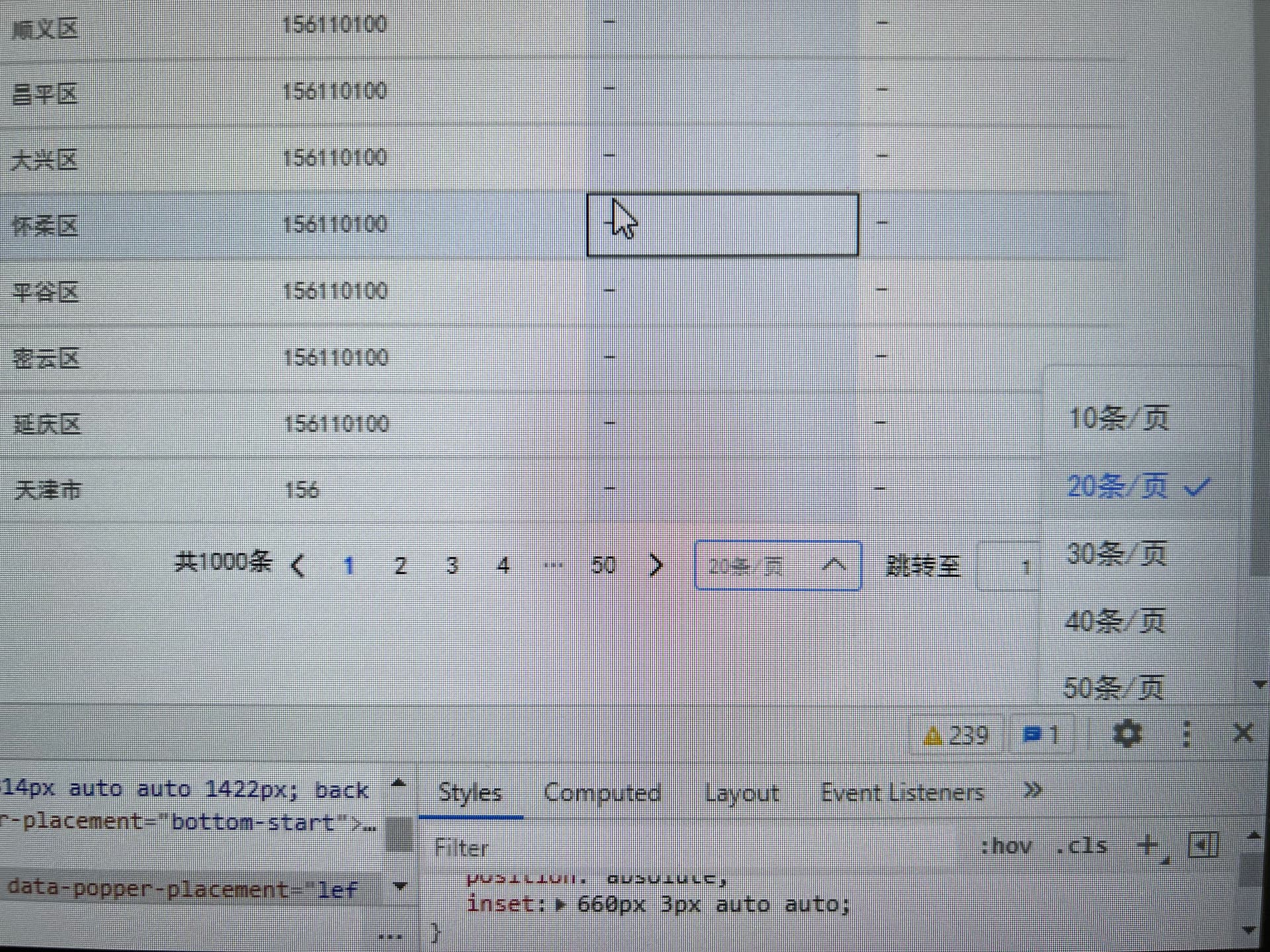This screenshot has width=1270, height=952.
Task: Close the DevTools panel
Action: tap(1244, 733)
